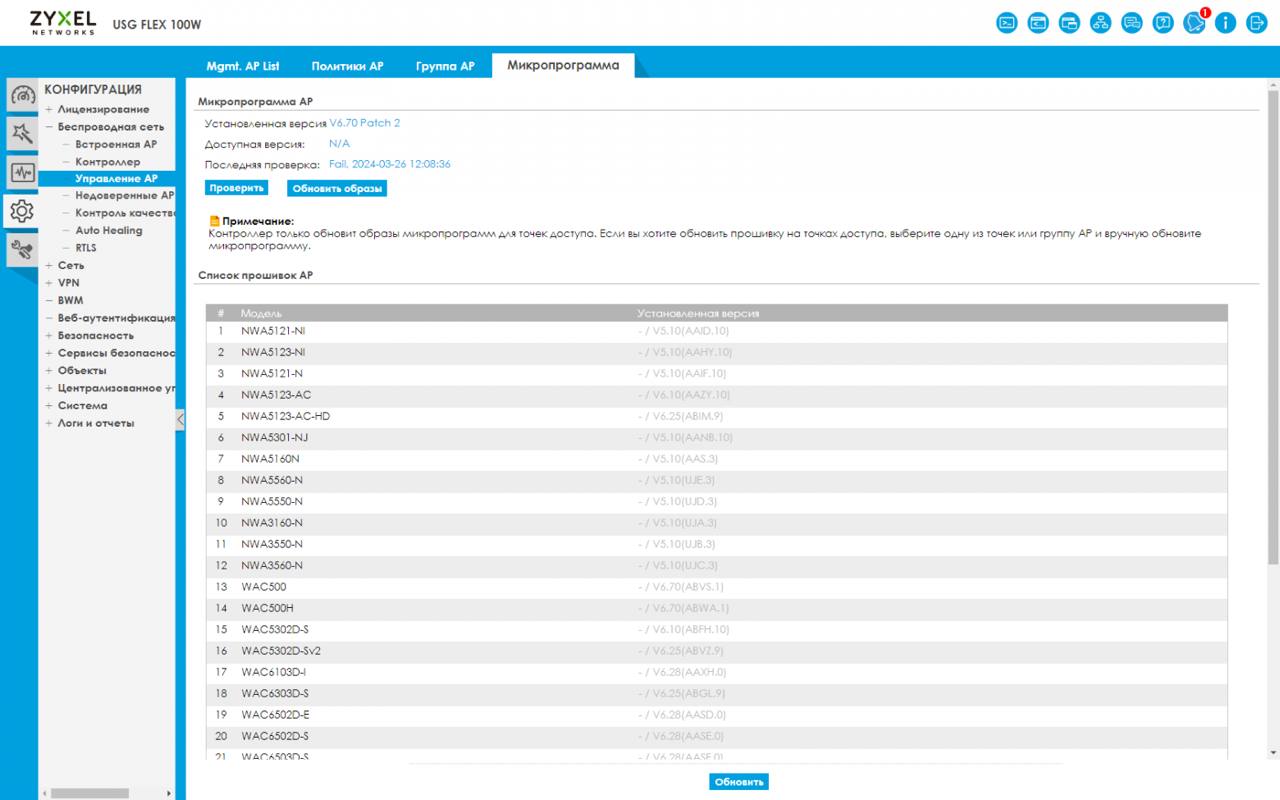Click the logout icon in header
Image resolution: width=1280 pixels, height=800 pixels.
click(1257, 23)
